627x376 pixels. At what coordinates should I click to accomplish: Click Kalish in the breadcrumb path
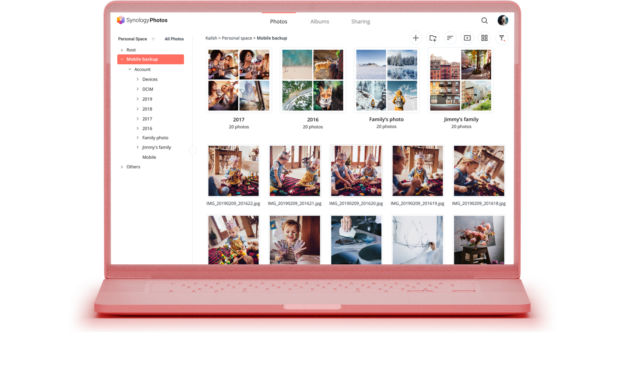(x=211, y=38)
